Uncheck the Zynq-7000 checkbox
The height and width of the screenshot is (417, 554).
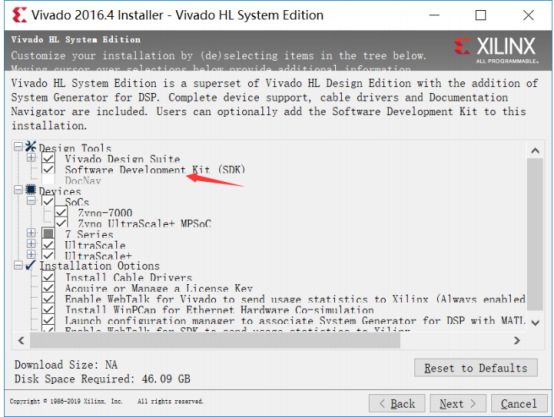pyautogui.click(x=61, y=212)
